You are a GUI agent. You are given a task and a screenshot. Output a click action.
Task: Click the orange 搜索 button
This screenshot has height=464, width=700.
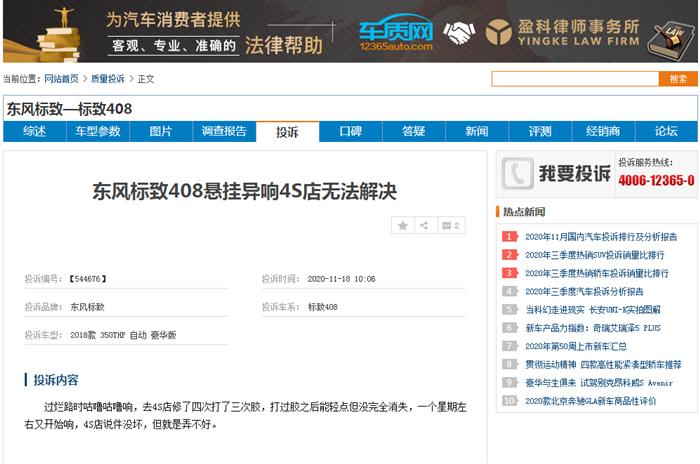(678, 79)
